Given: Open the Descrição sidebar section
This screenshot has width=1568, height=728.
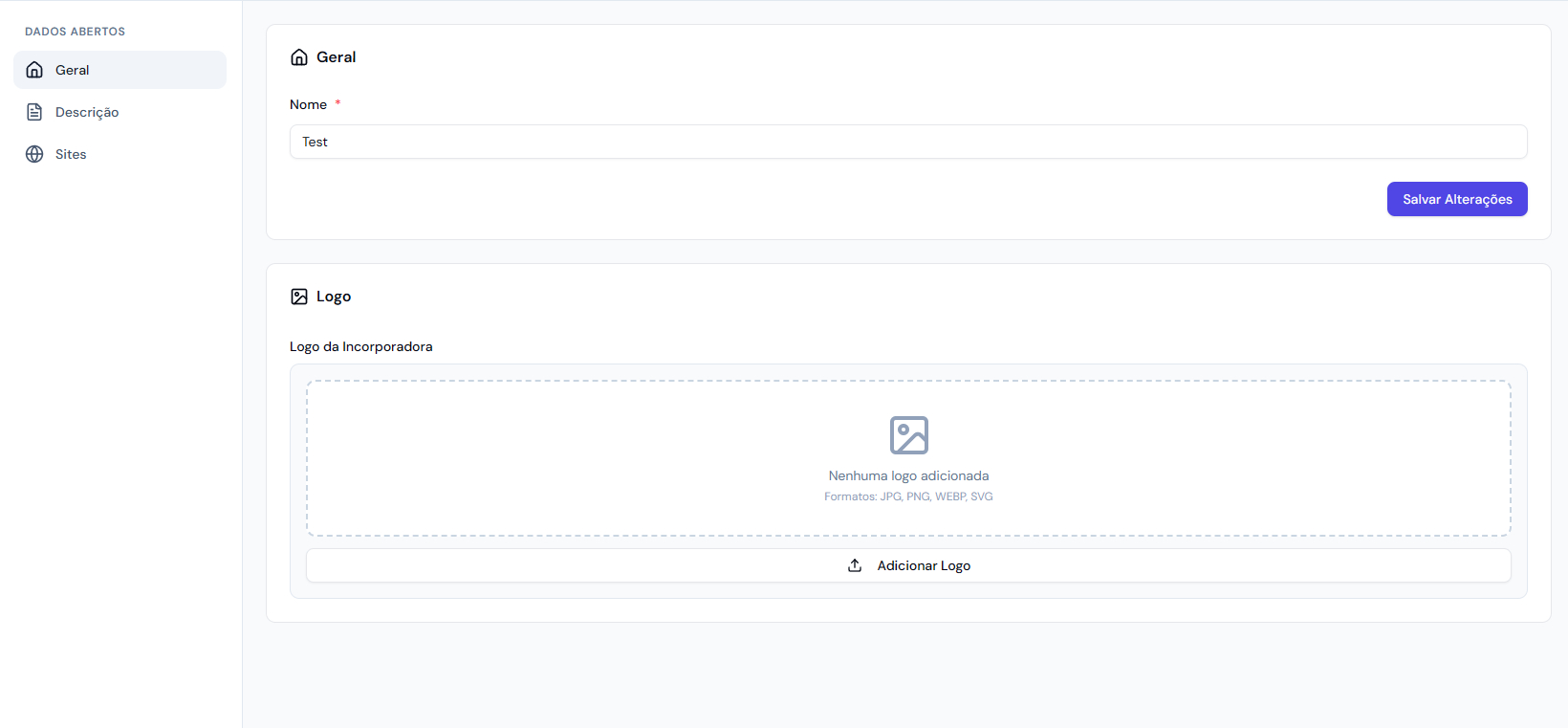Looking at the screenshot, I should (87, 112).
